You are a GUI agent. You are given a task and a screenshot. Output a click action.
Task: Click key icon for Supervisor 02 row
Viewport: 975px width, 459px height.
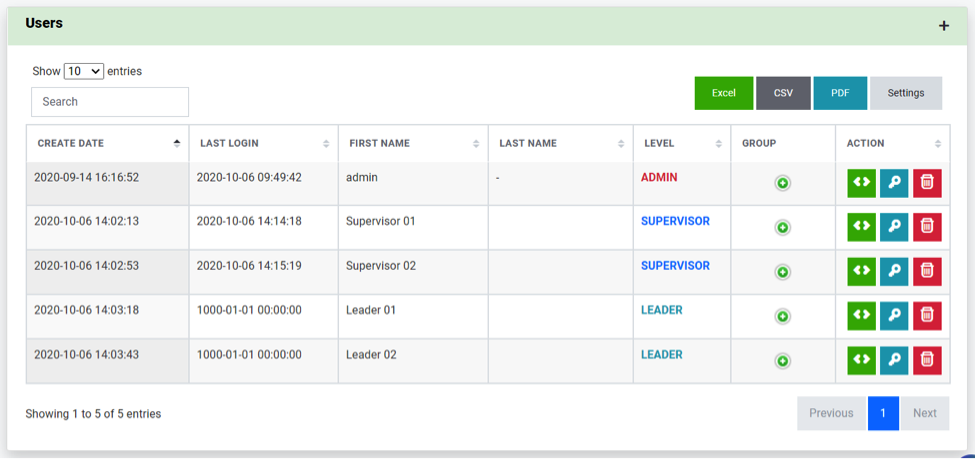coord(894,271)
